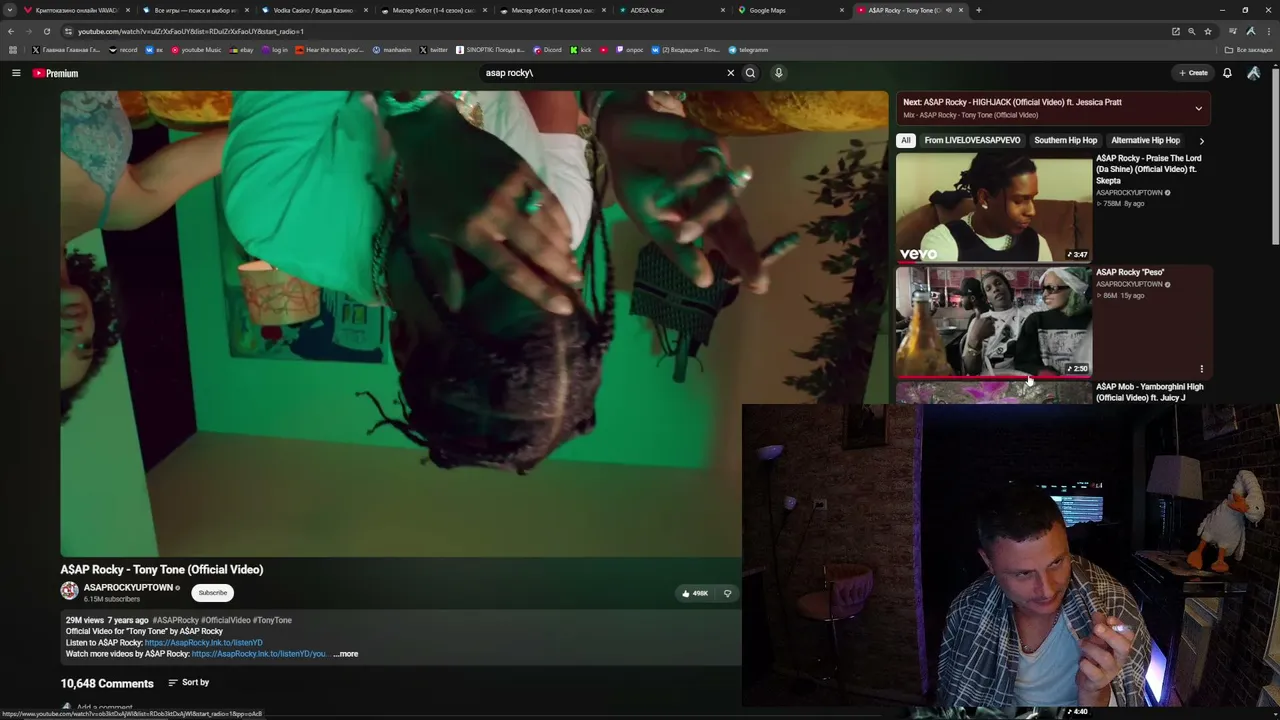Viewport: 1280px width, 720px height.
Task: Open the Watch more videos listenYD/you link
Action: [x=259, y=654]
